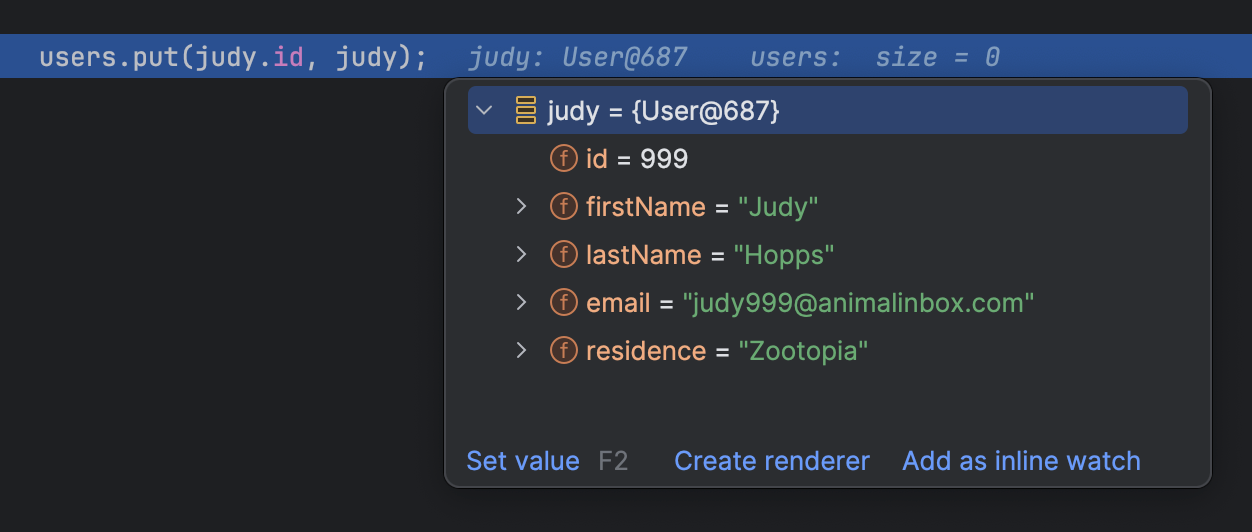Viewport: 1252px width, 532px height.
Task: Click the field icon beside lastName
Action: (564, 255)
